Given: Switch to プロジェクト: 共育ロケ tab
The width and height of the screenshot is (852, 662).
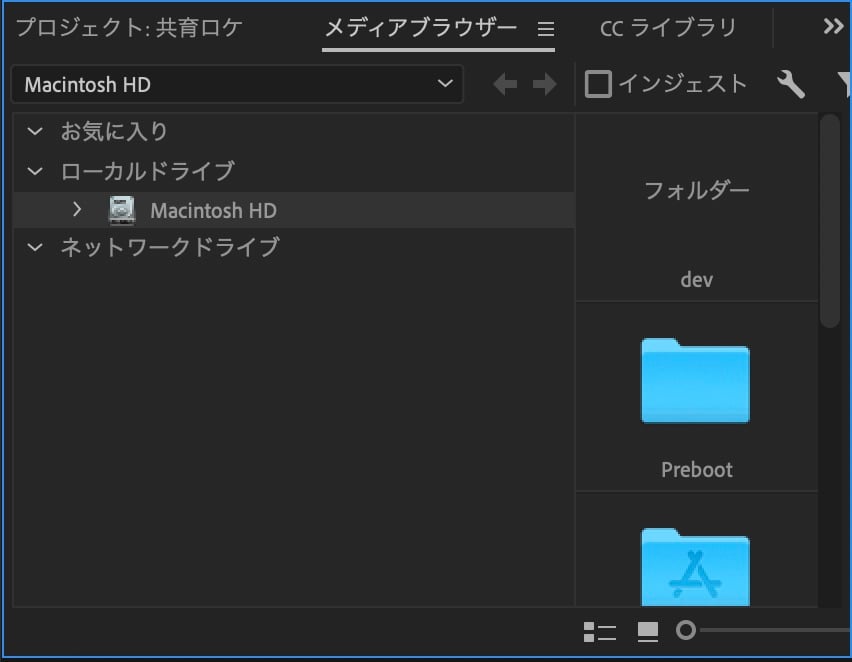Looking at the screenshot, I should (x=129, y=28).
